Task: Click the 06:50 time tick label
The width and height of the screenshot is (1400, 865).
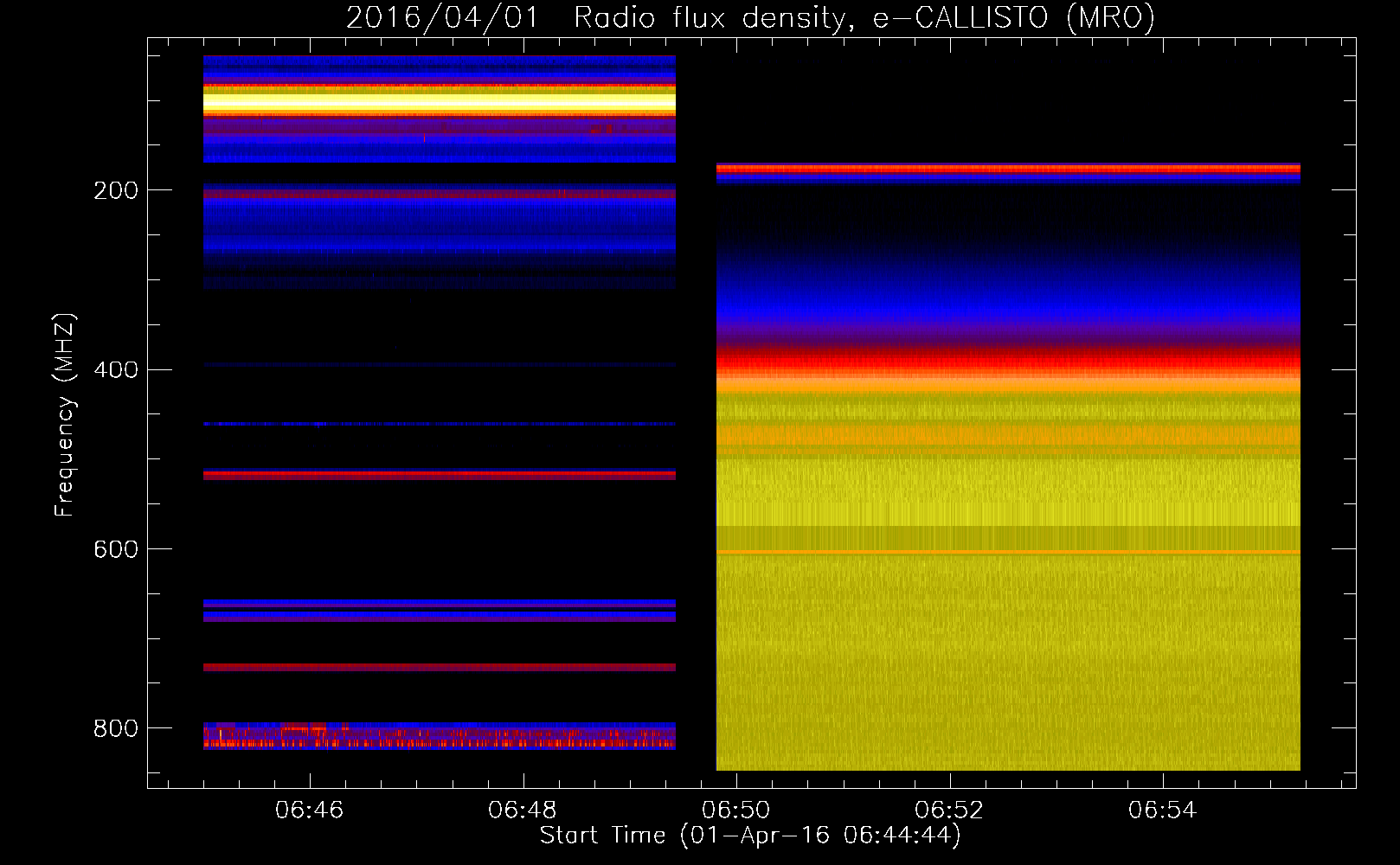Action: coord(735,810)
